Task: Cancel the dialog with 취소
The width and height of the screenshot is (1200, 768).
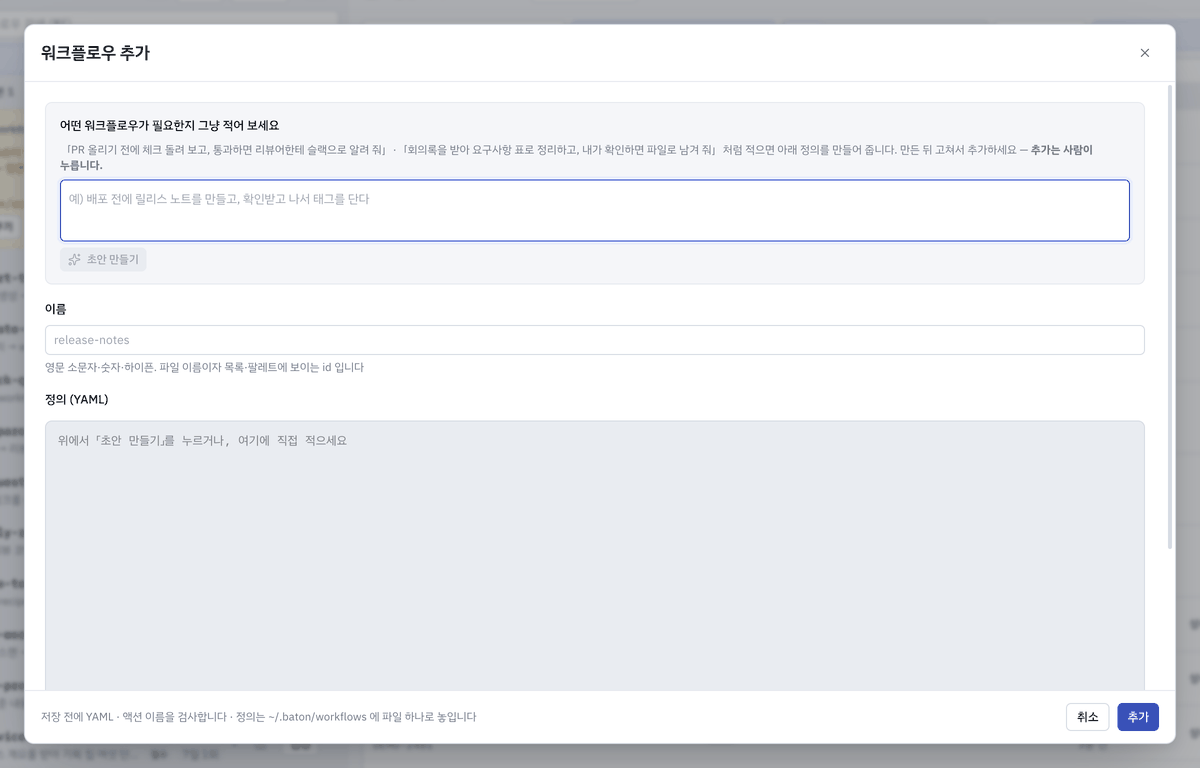Action: click(1087, 717)
